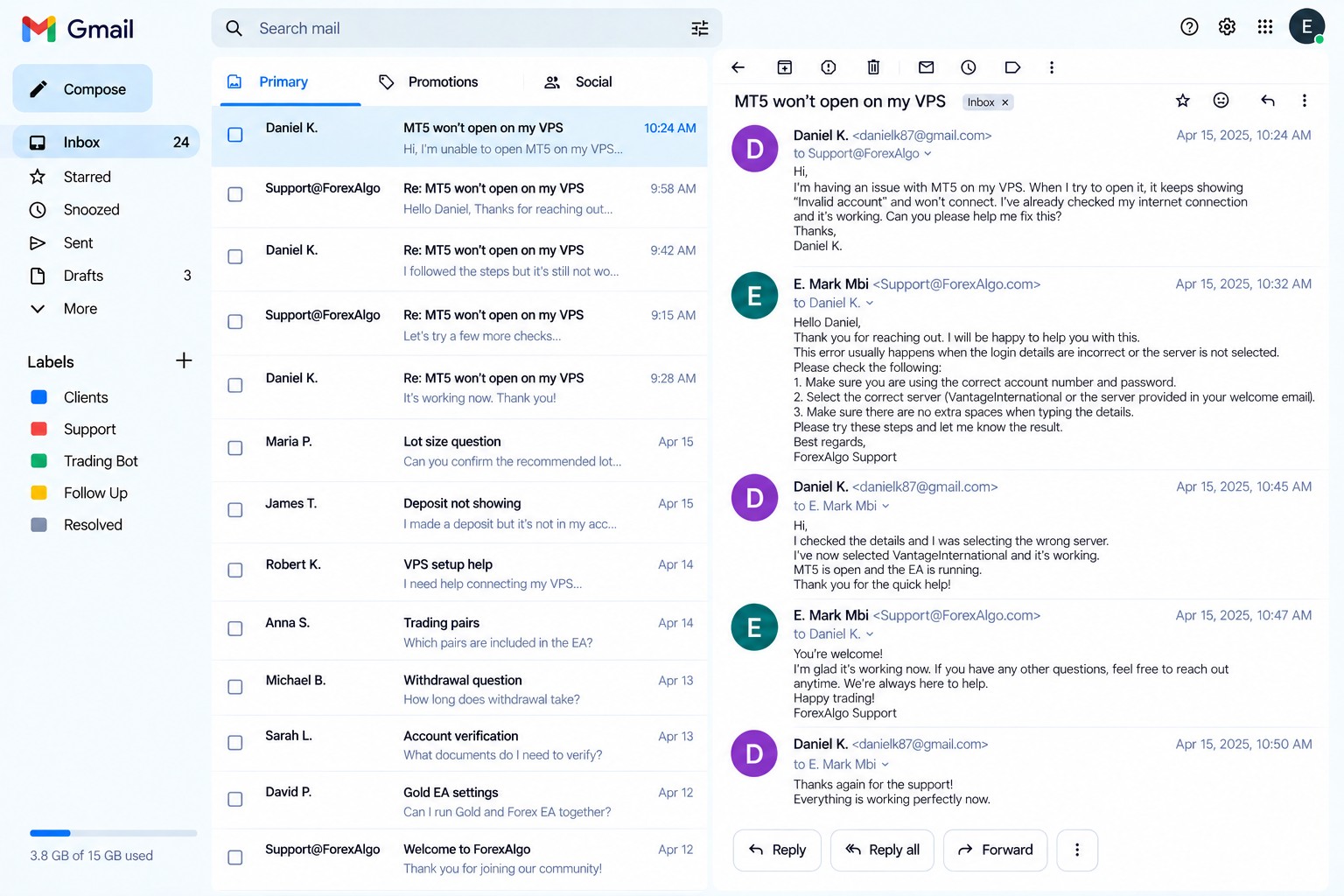The width and height of the screenshot is (1344, 896).
Task: Delete the open conversation
Action: (873, 67)
